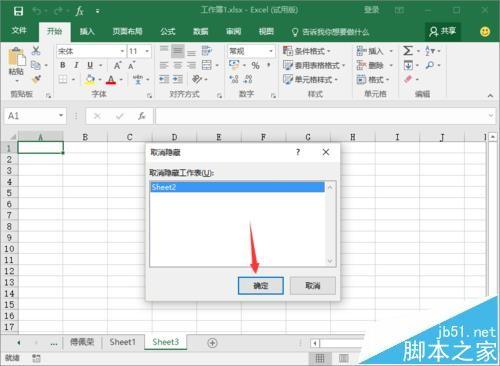Click the AutoSum sigma icon
The width and height of the screenshot is (500, 366).
408,51
